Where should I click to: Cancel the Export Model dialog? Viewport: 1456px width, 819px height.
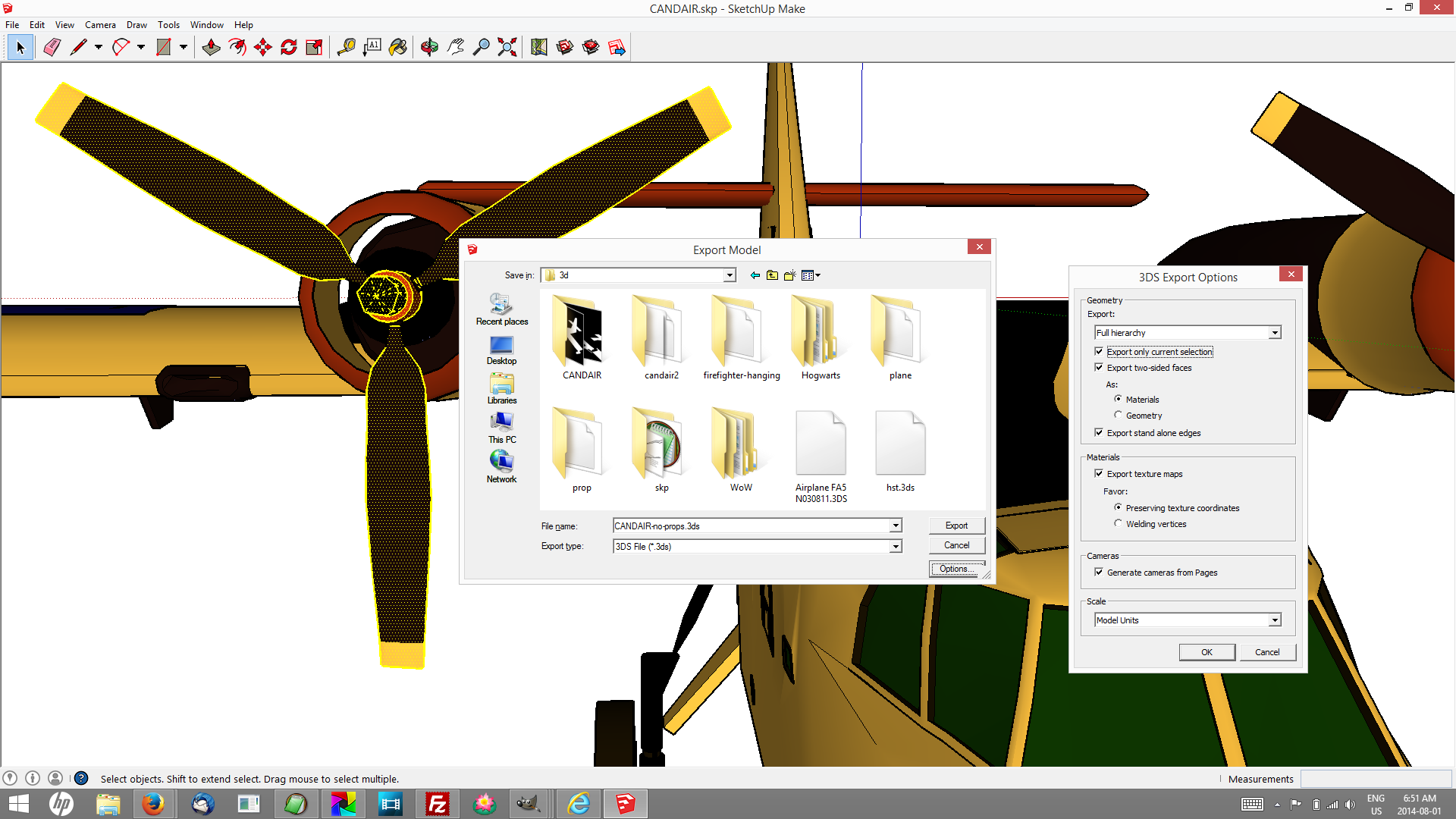click(x=956, y=545)
